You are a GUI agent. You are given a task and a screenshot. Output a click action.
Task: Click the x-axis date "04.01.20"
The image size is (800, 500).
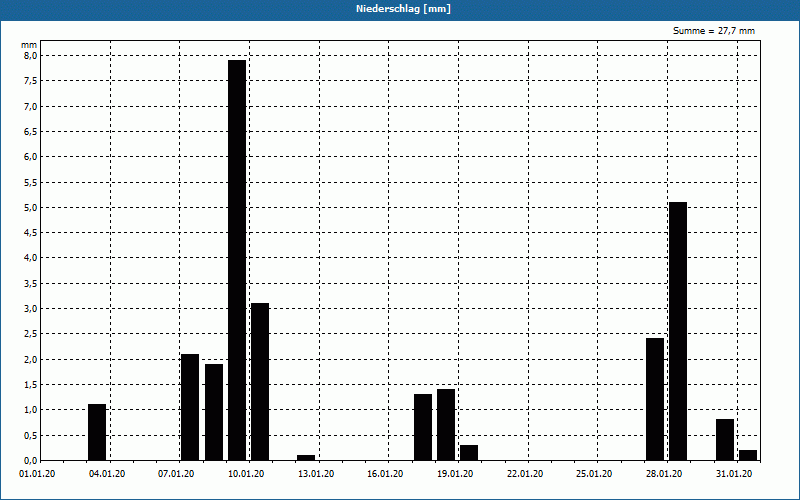tap(107, 474)
